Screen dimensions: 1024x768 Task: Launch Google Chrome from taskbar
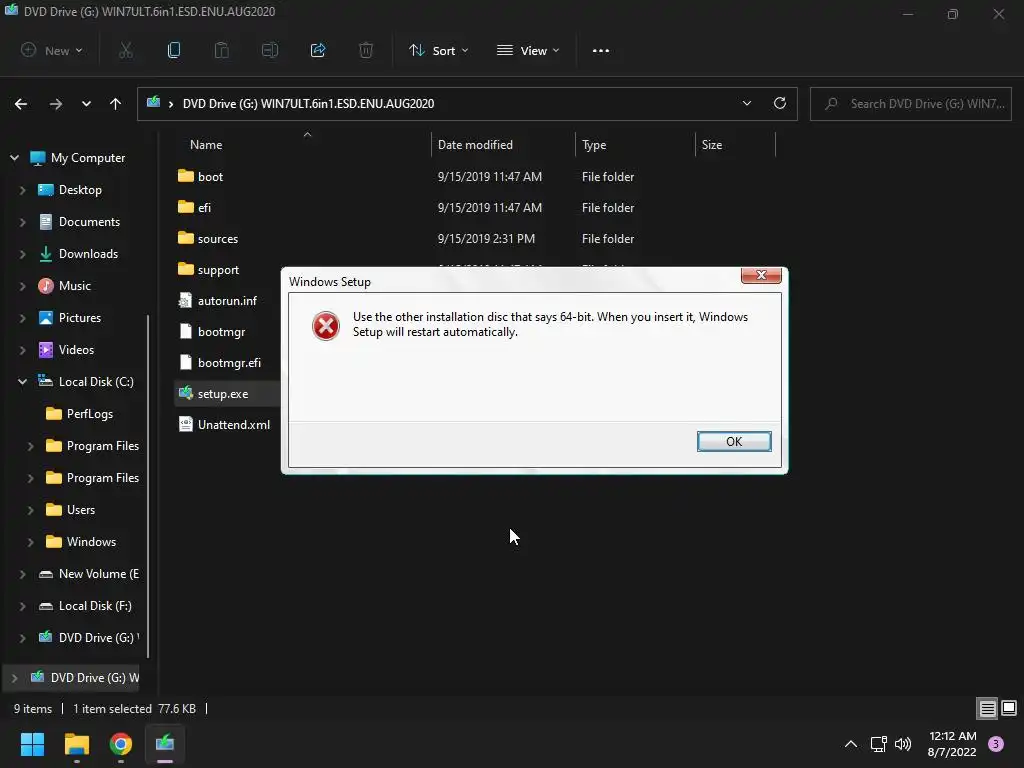pyautogui.click(x=121, y=744)
